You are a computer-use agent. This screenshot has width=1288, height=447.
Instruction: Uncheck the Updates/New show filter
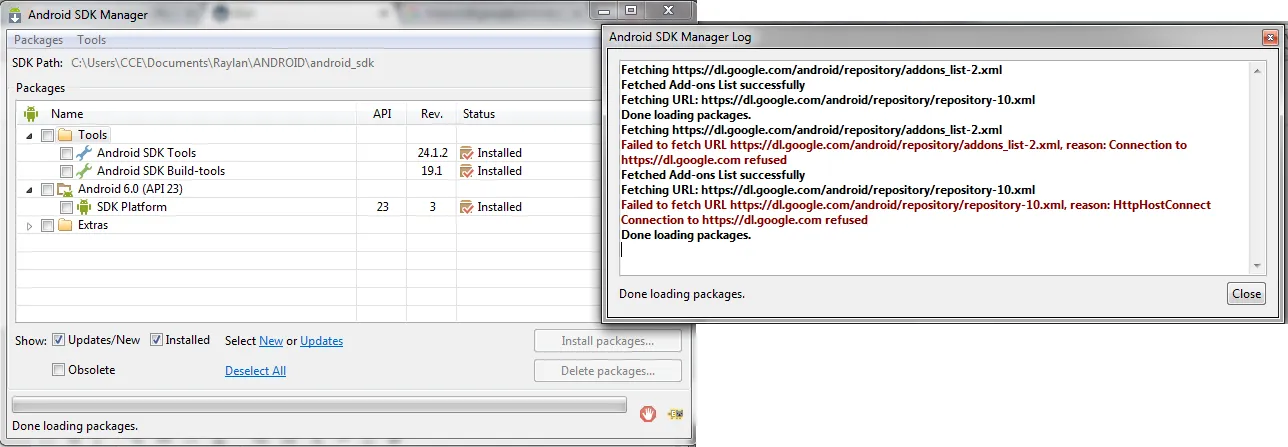point(59,340)
